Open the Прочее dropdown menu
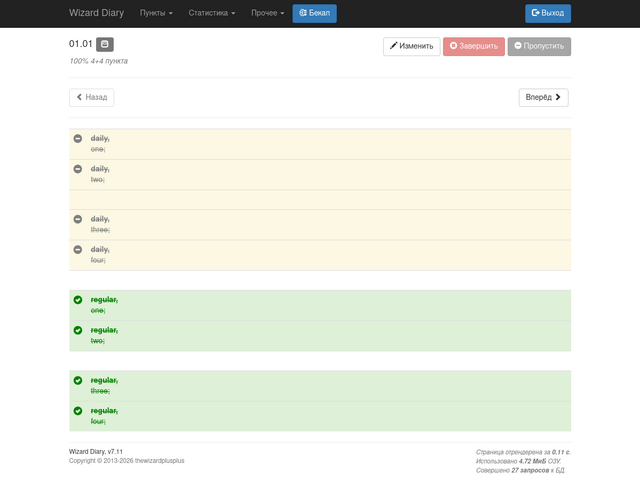Viewport: 640px width, 480px height. click(267, 13)
